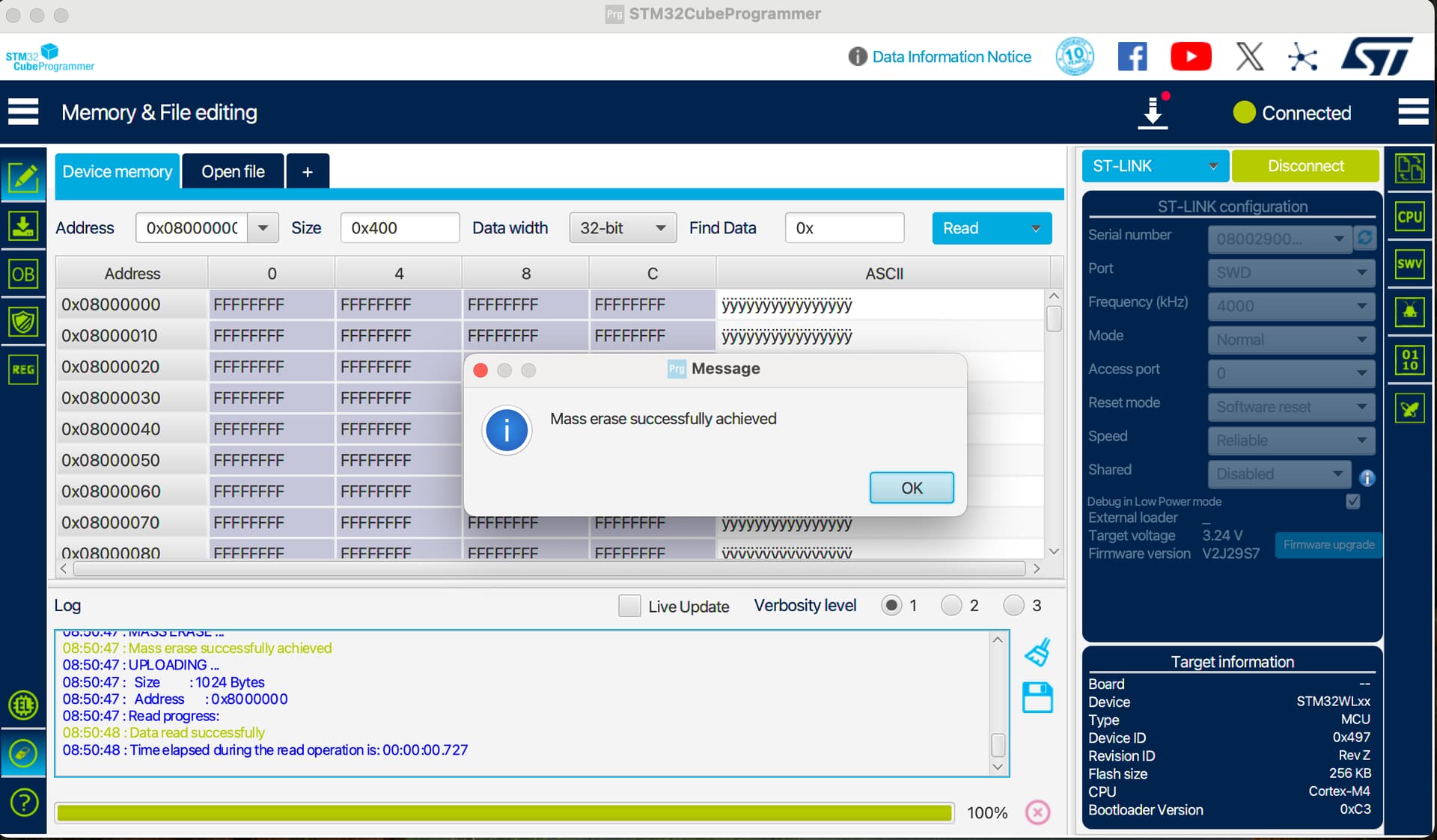Viewport: 1437px width, 840px height.
Task: Click the green Disconnect button
Action: 1305,166
